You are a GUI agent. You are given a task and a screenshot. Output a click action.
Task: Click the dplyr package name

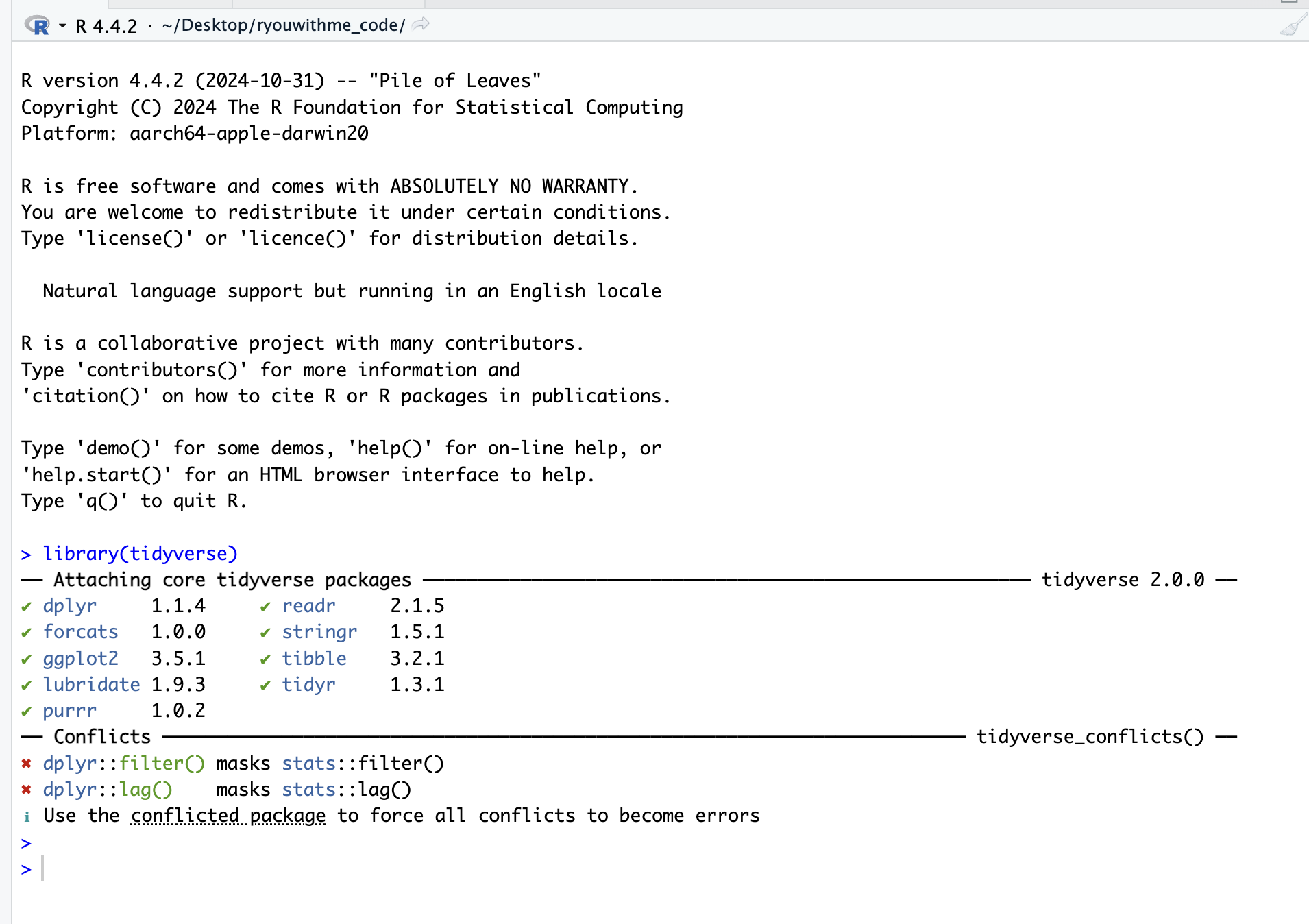tap(70, 606)
